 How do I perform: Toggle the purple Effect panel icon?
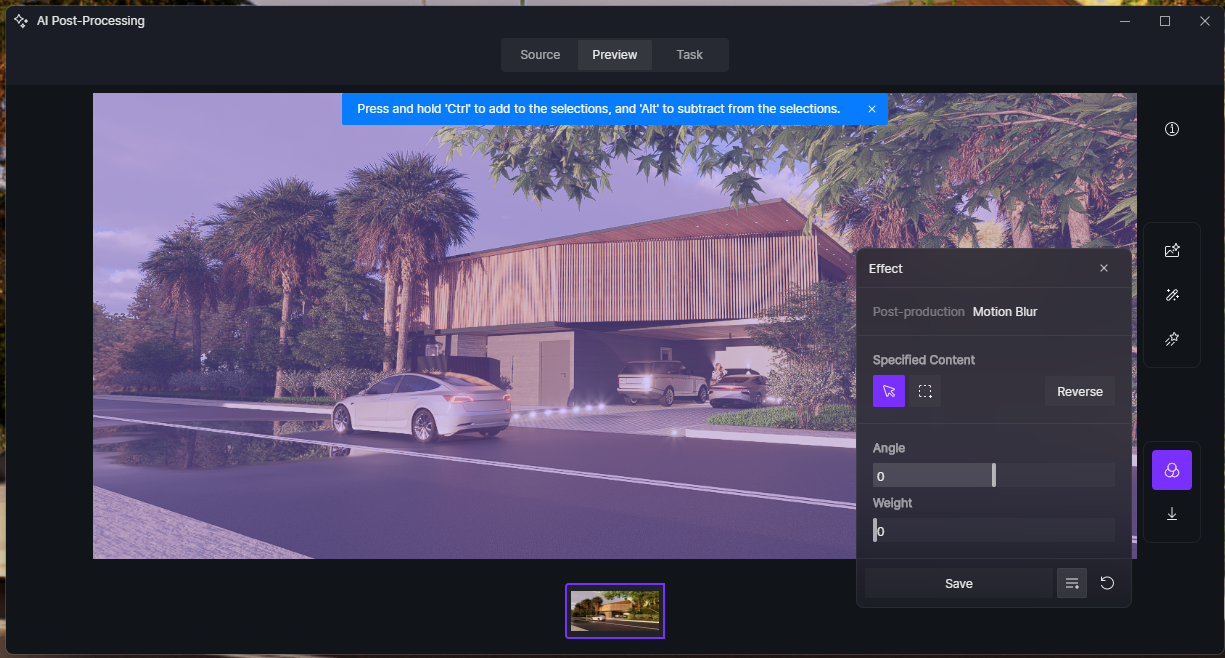tap(1172, 470)
